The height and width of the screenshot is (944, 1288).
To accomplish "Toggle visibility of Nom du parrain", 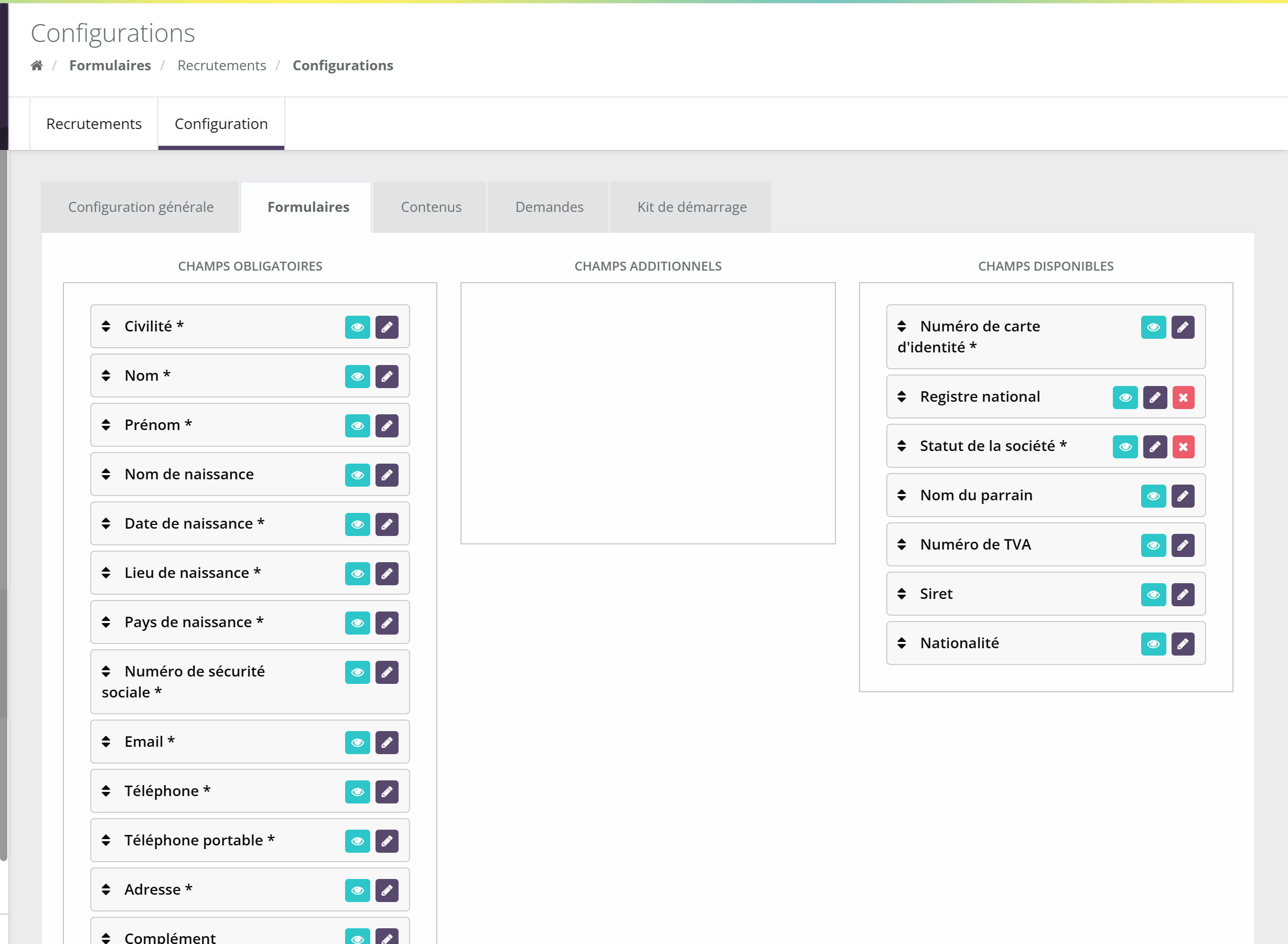I will tap(1154, 496).
